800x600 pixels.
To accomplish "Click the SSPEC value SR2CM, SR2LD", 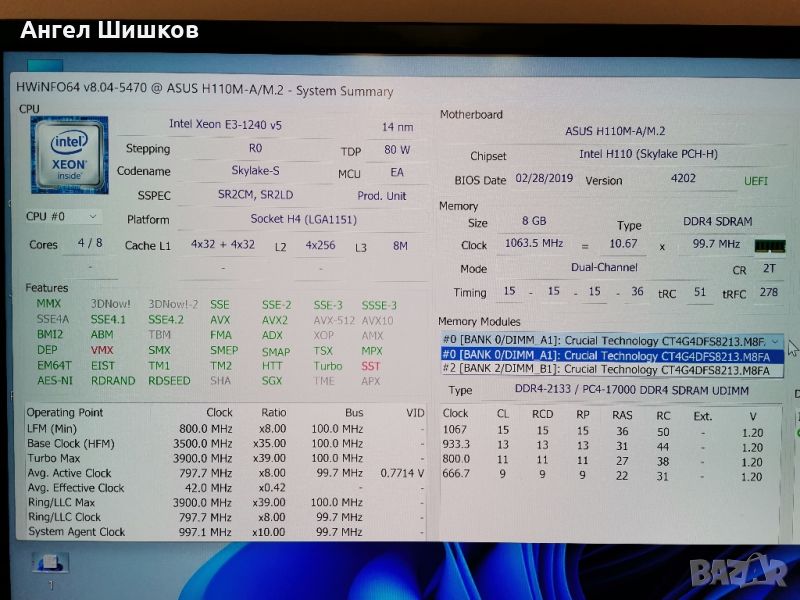I will coord(255,194).
